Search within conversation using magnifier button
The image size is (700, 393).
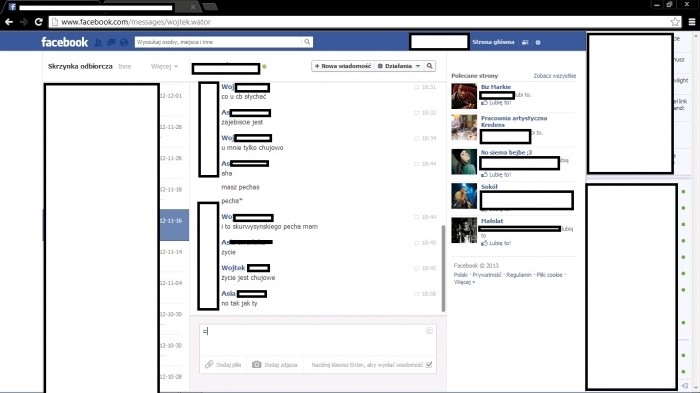click(x=429, y=66)
